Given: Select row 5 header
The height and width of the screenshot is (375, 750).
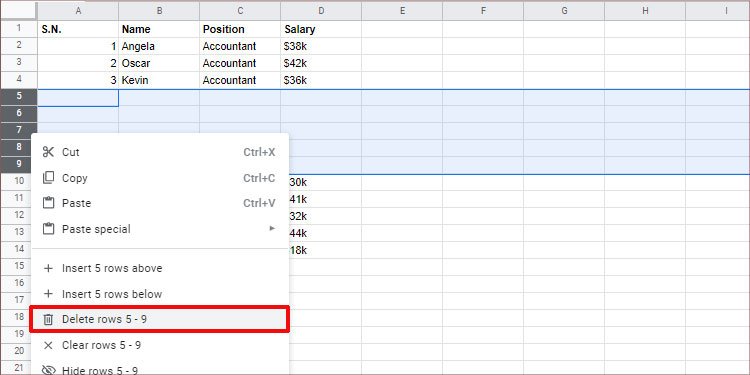Looking at the screenshot, I should click(19, 97).
